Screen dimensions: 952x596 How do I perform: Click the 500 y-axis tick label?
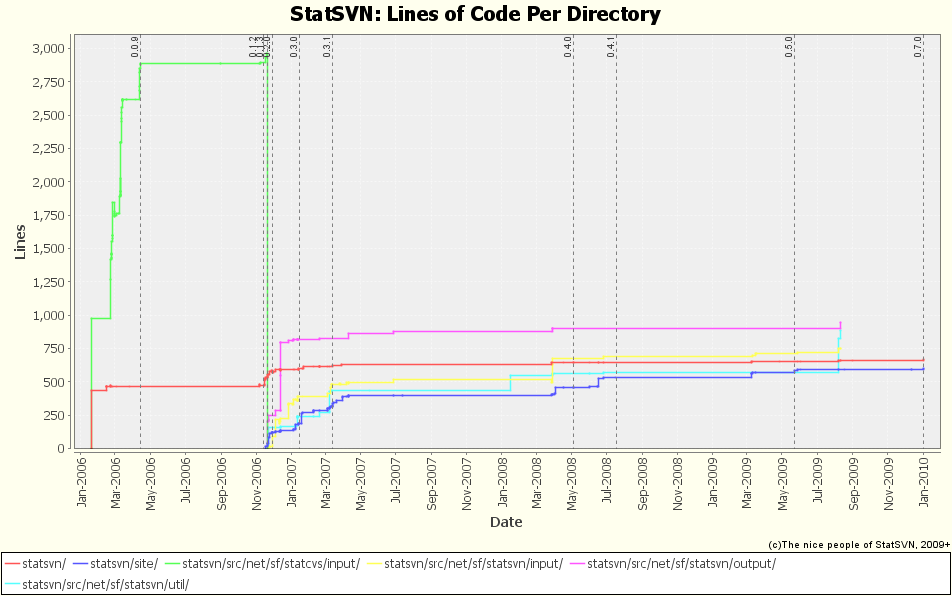53,382
